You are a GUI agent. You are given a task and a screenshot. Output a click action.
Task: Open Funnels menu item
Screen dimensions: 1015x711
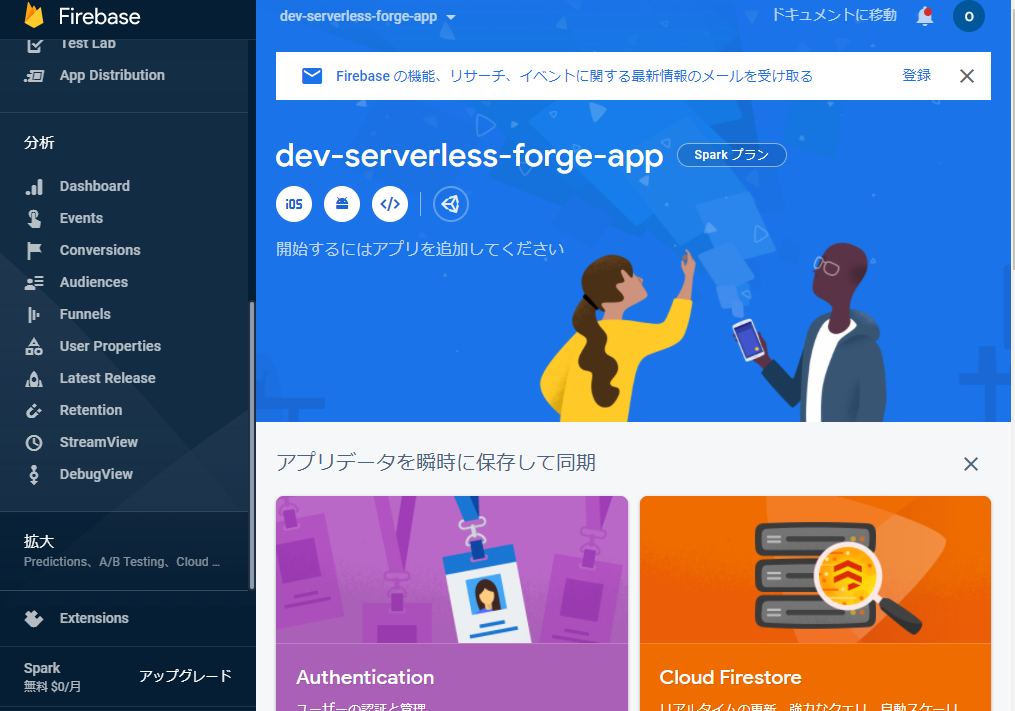click(85, 314)
